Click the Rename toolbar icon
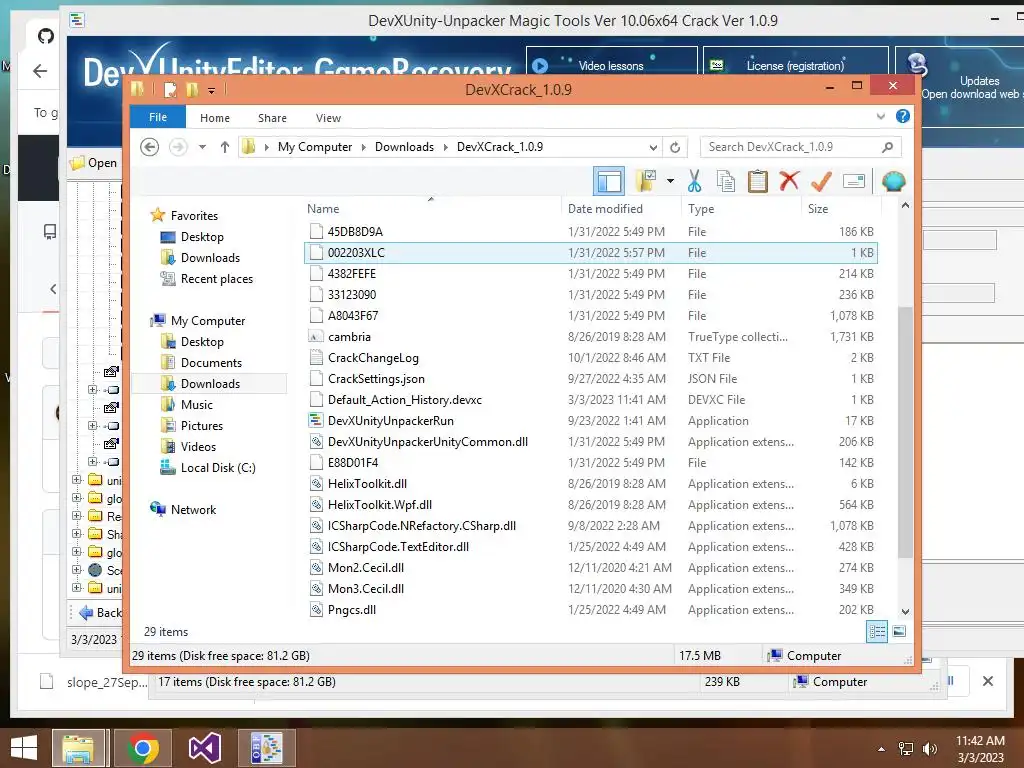The image size is (1024, 768). point(854,181)
